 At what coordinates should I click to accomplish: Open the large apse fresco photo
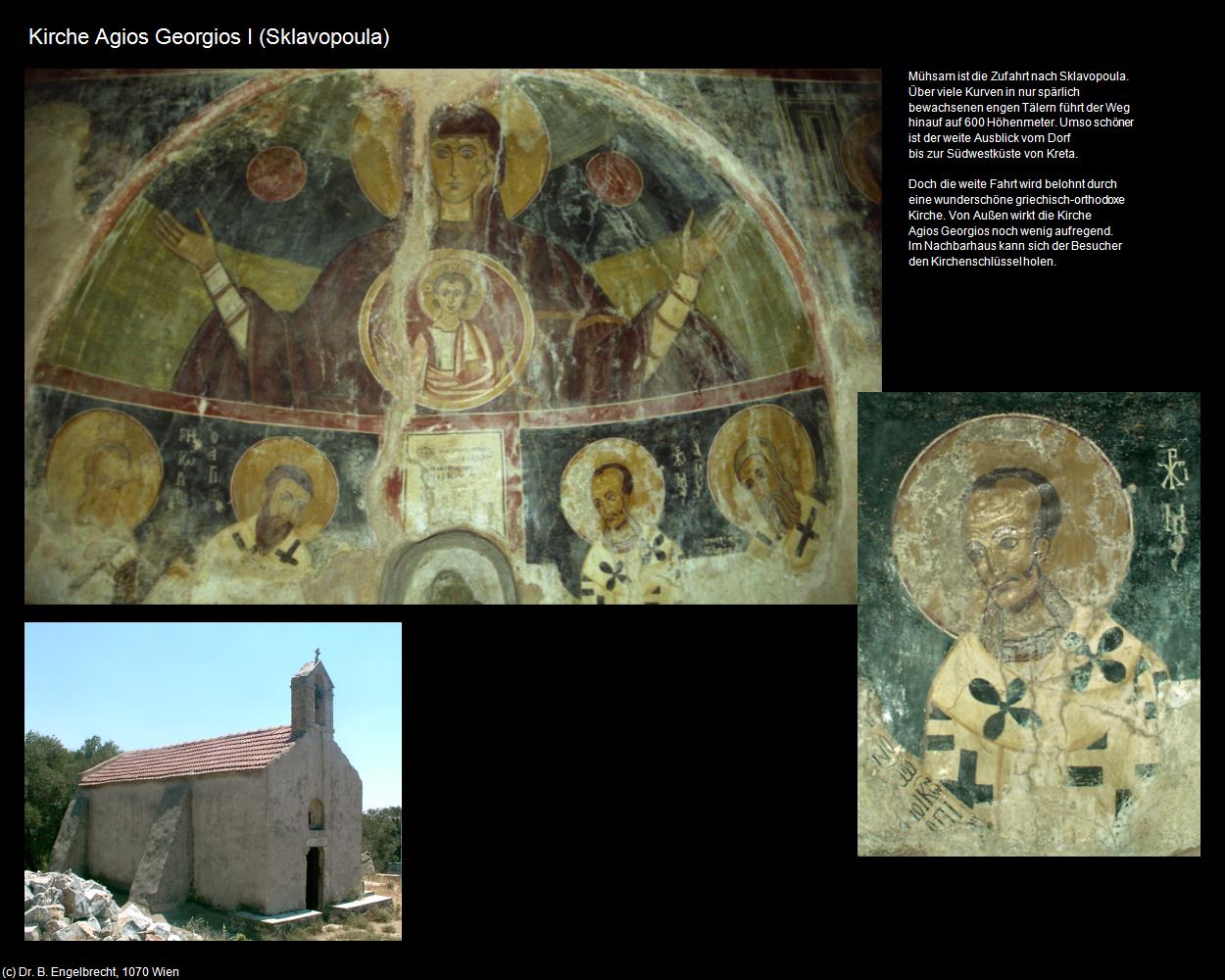(453, 336)
